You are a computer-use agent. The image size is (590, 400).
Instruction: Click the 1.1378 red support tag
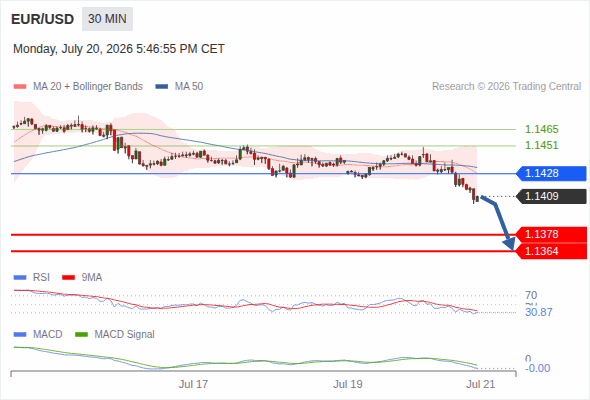(551, 234)
